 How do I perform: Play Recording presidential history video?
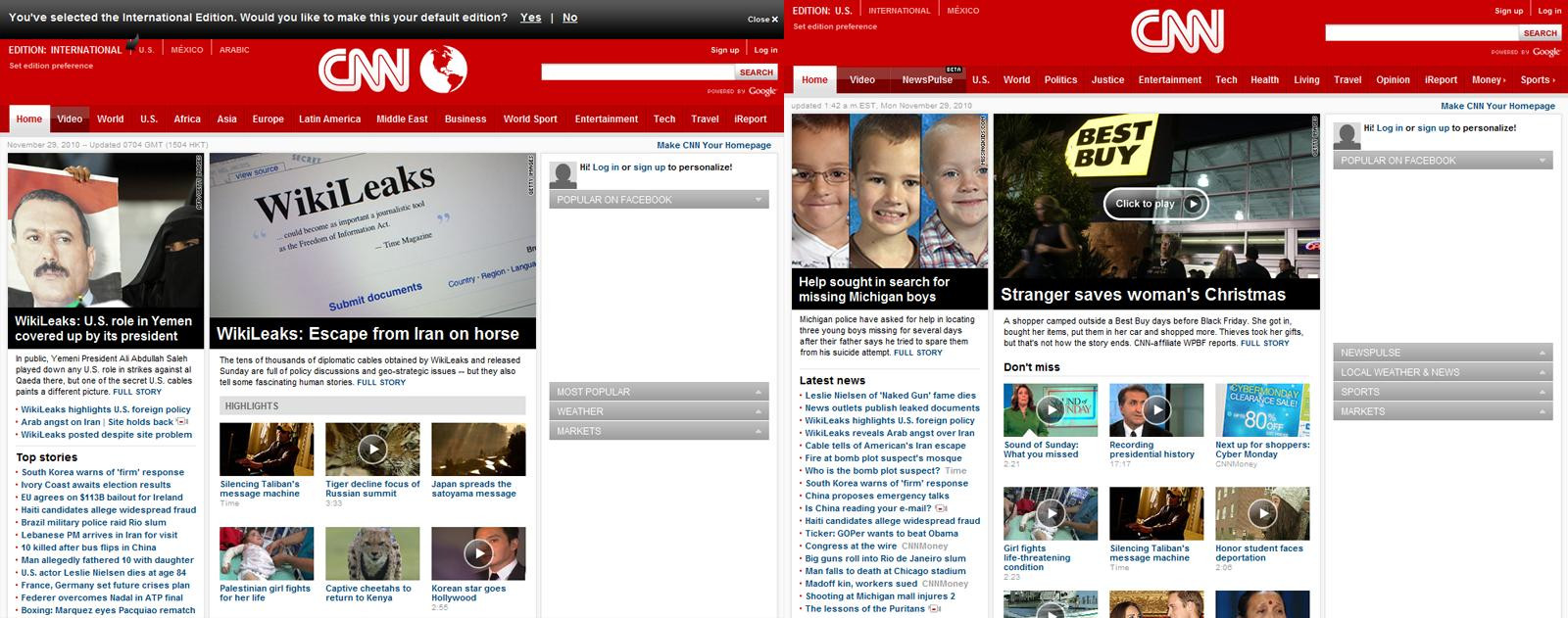[x=1156, y=409]
